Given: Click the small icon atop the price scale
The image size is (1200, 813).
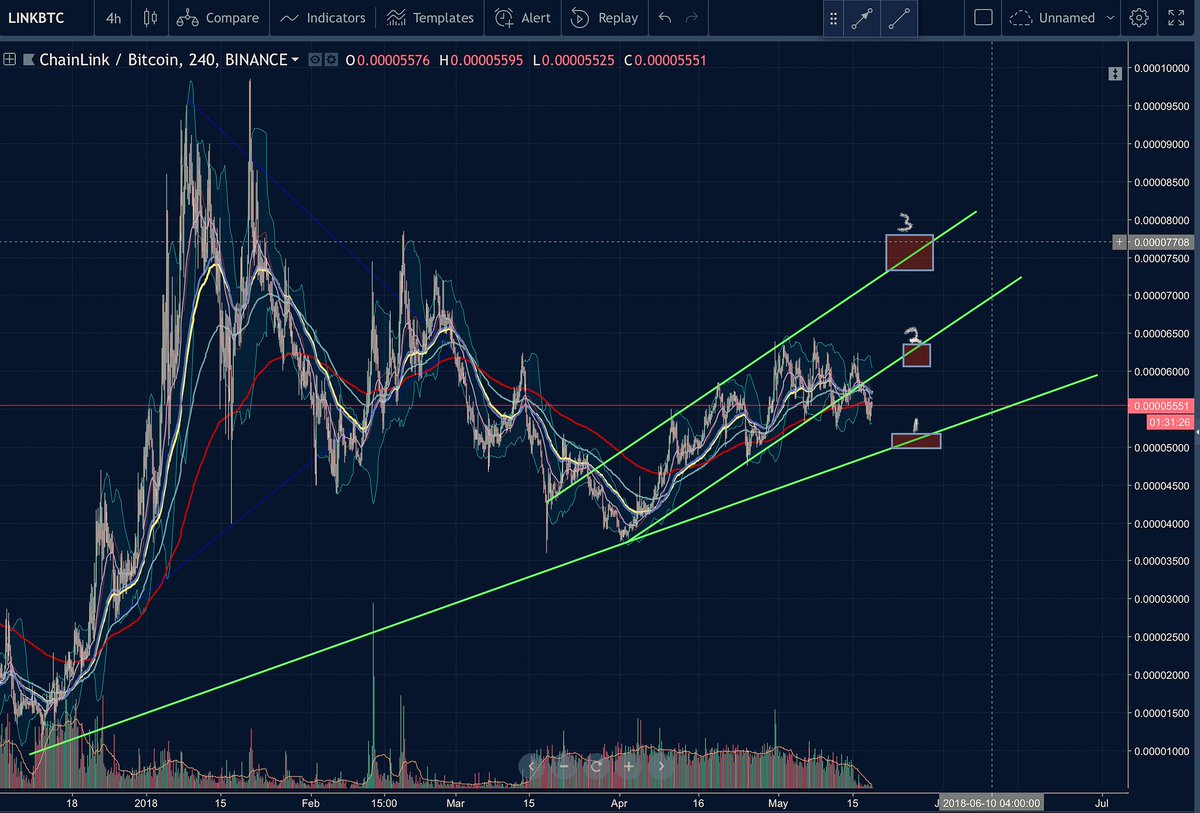Looking at the screenshot, I should point(1115,74).
